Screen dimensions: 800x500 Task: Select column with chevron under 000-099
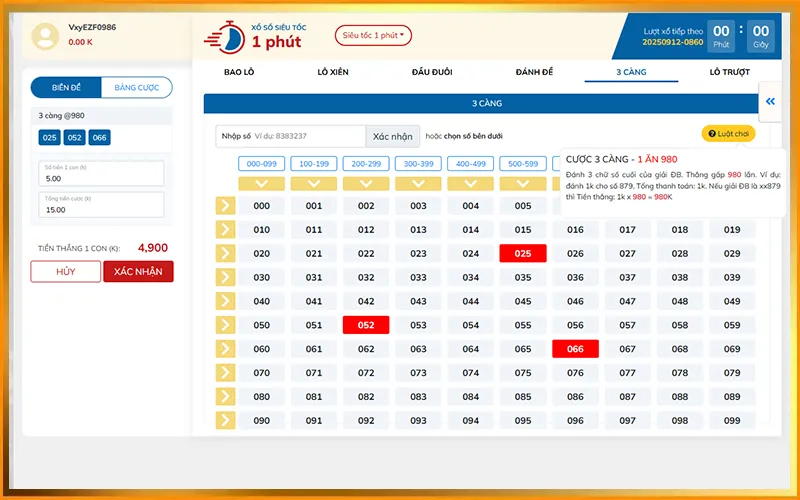262,184
